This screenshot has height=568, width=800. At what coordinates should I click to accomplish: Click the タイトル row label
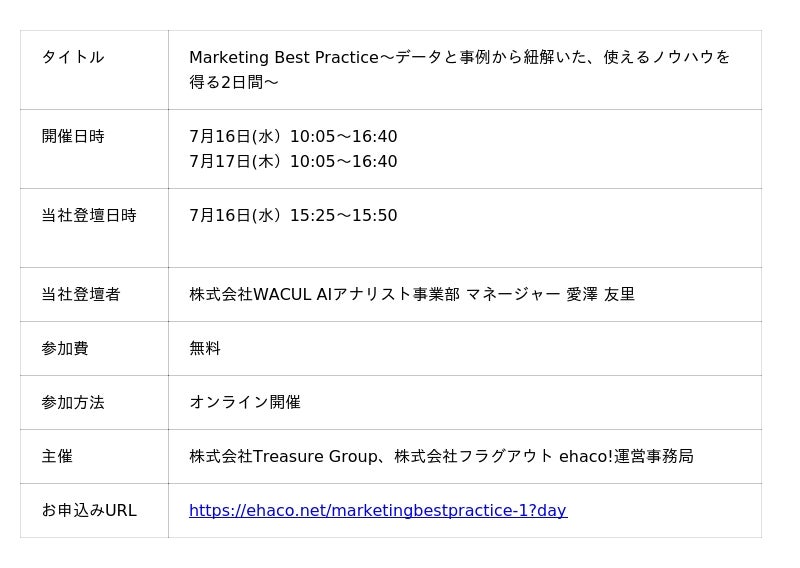click(x=73, y=57)
